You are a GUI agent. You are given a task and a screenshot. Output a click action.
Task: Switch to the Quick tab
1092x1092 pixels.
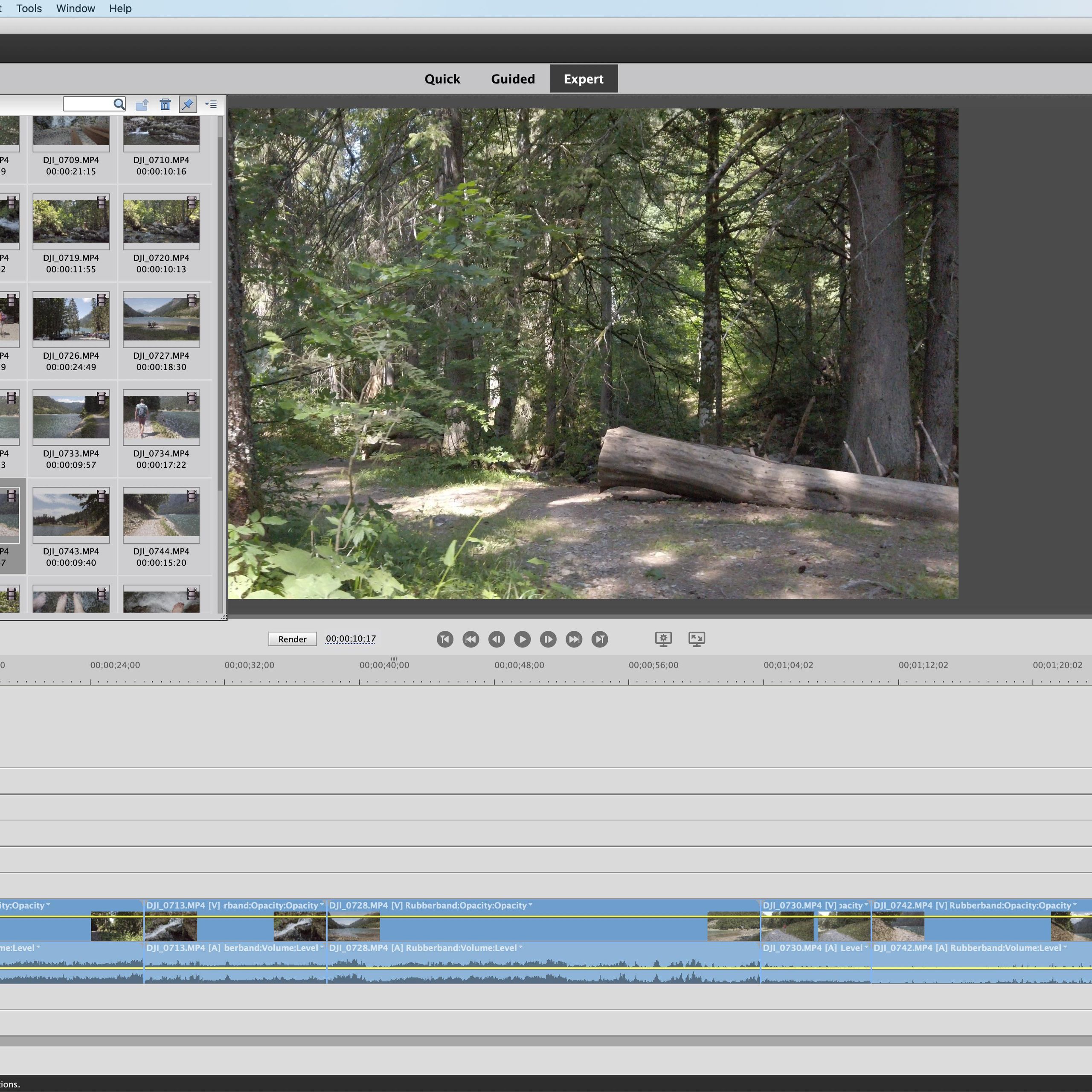click(442, 78)
